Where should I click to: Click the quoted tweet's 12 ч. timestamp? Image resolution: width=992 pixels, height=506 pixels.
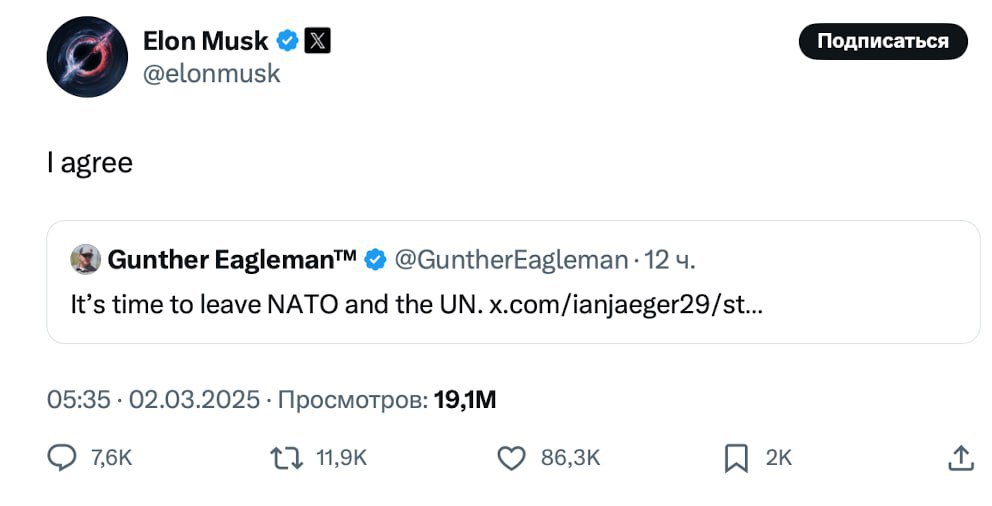pyautogui.click(x=670, y=260)
